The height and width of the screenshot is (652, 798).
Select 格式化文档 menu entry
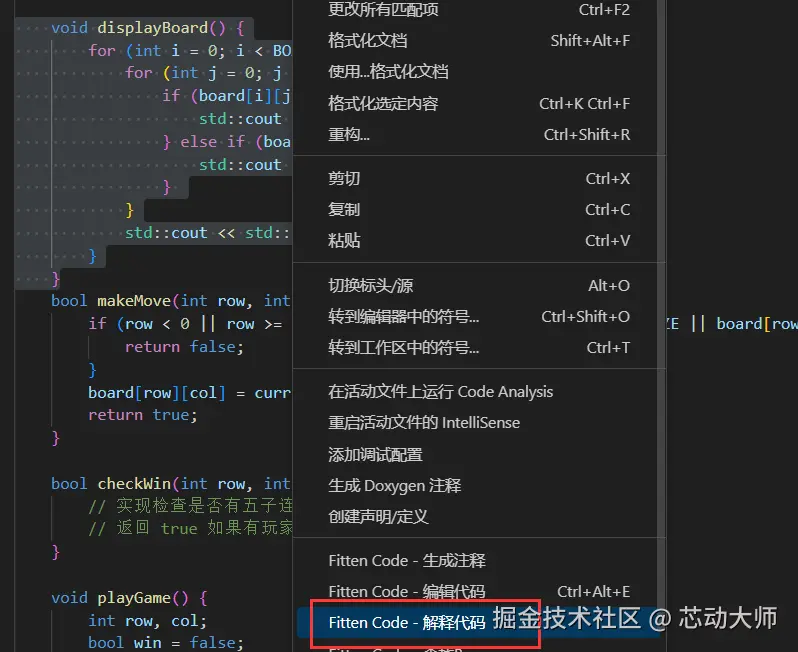(479, 41)
